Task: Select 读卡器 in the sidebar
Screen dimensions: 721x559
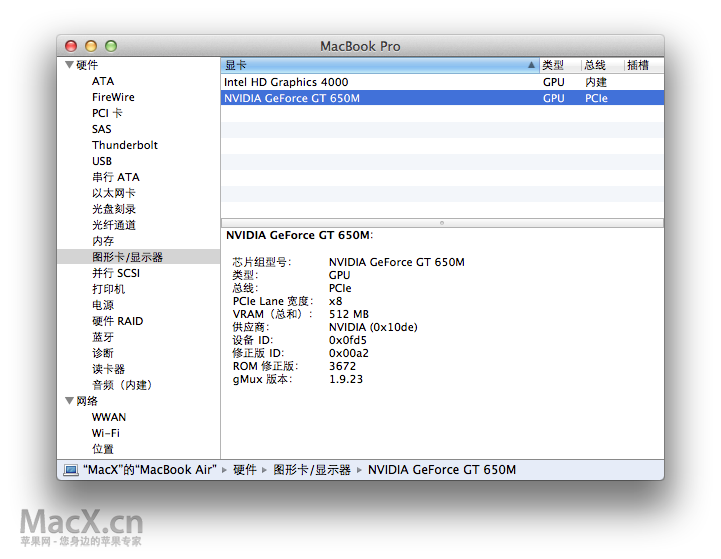Action: tap(108, 369)
